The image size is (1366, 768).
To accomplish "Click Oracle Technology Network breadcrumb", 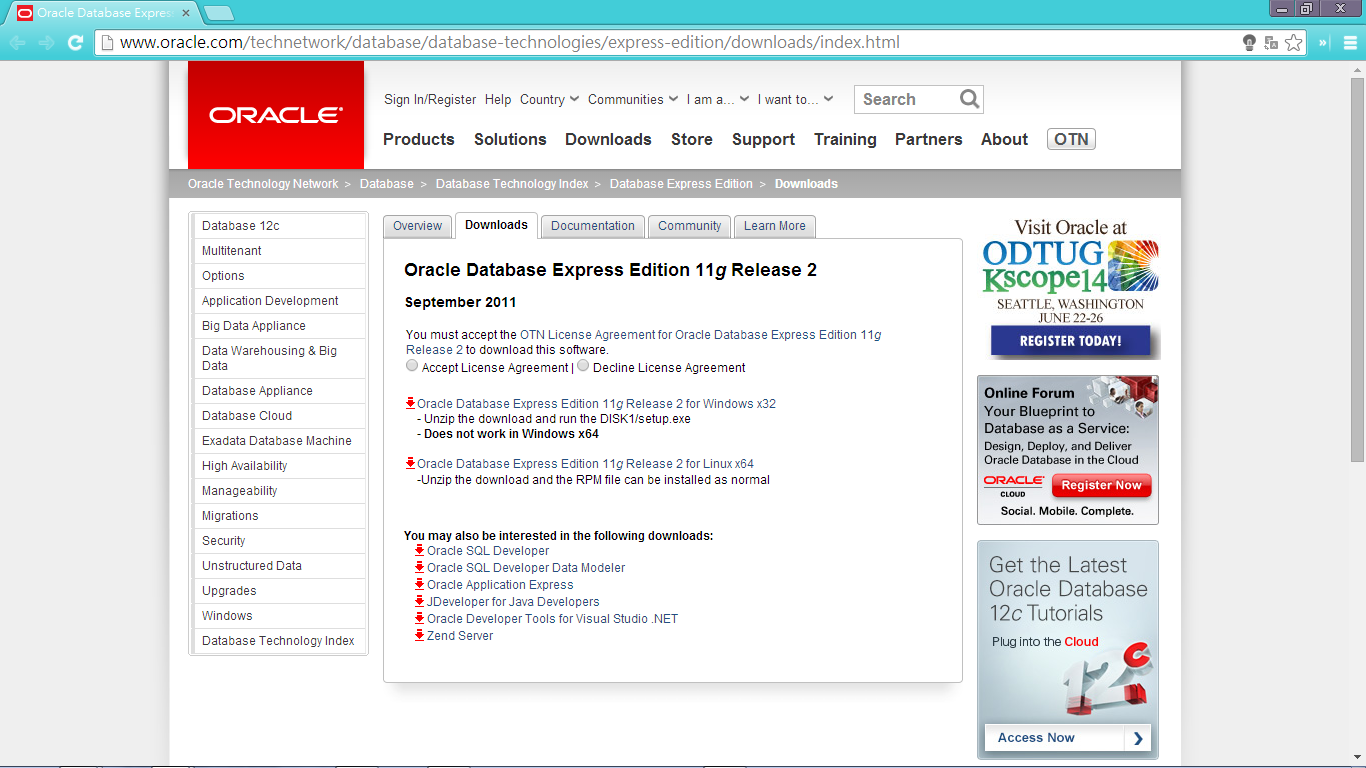I will pyautogui.click(x=263, y=184).
